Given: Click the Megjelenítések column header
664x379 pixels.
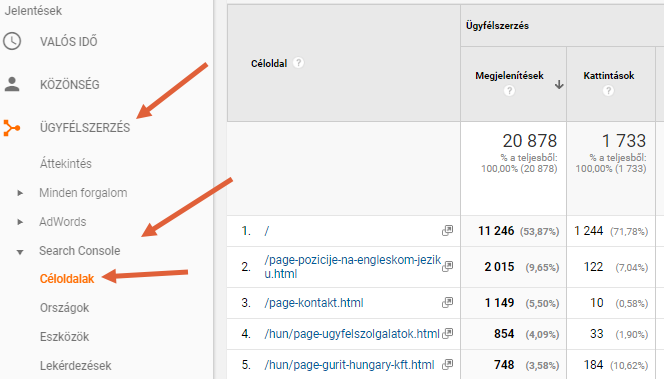Looking at the screenshot, I should [509, 76].
